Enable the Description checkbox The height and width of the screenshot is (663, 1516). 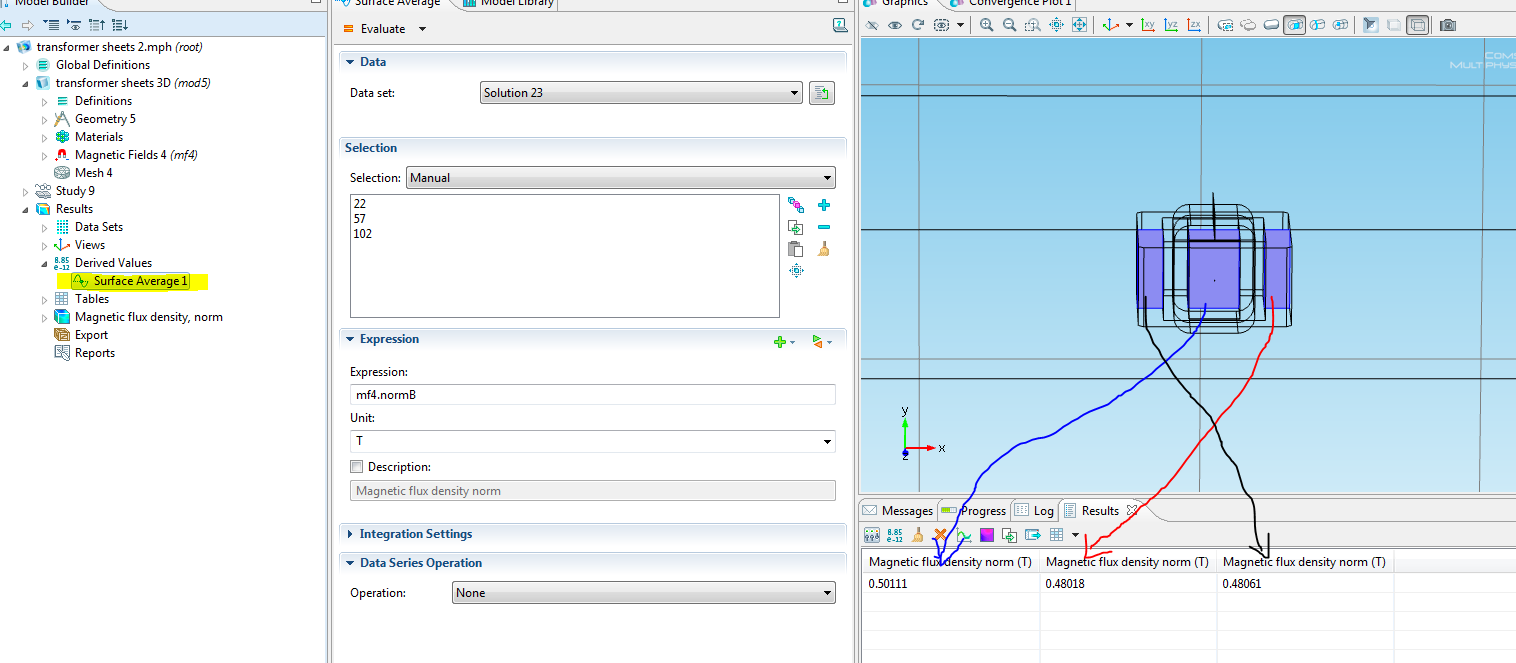(x=357, y=467)
